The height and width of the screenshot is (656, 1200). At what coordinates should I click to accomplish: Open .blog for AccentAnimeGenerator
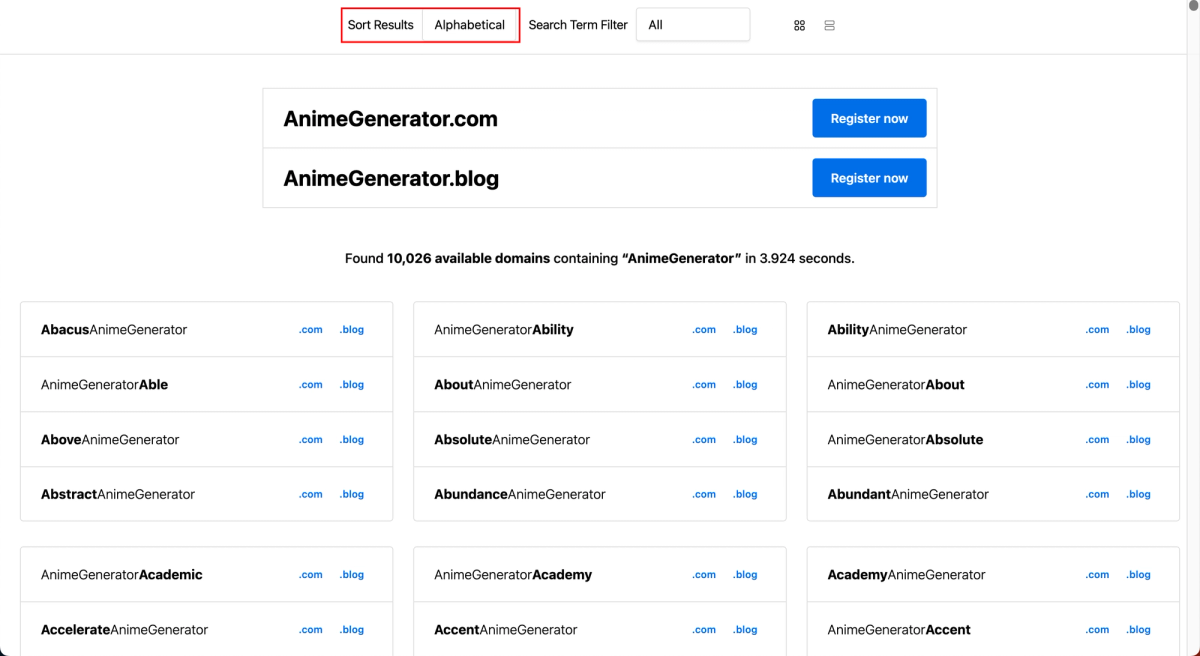[x=746, y=630]
